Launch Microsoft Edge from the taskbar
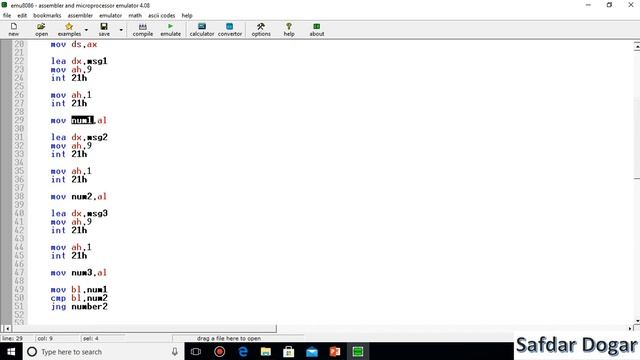 tap(243, 351)
